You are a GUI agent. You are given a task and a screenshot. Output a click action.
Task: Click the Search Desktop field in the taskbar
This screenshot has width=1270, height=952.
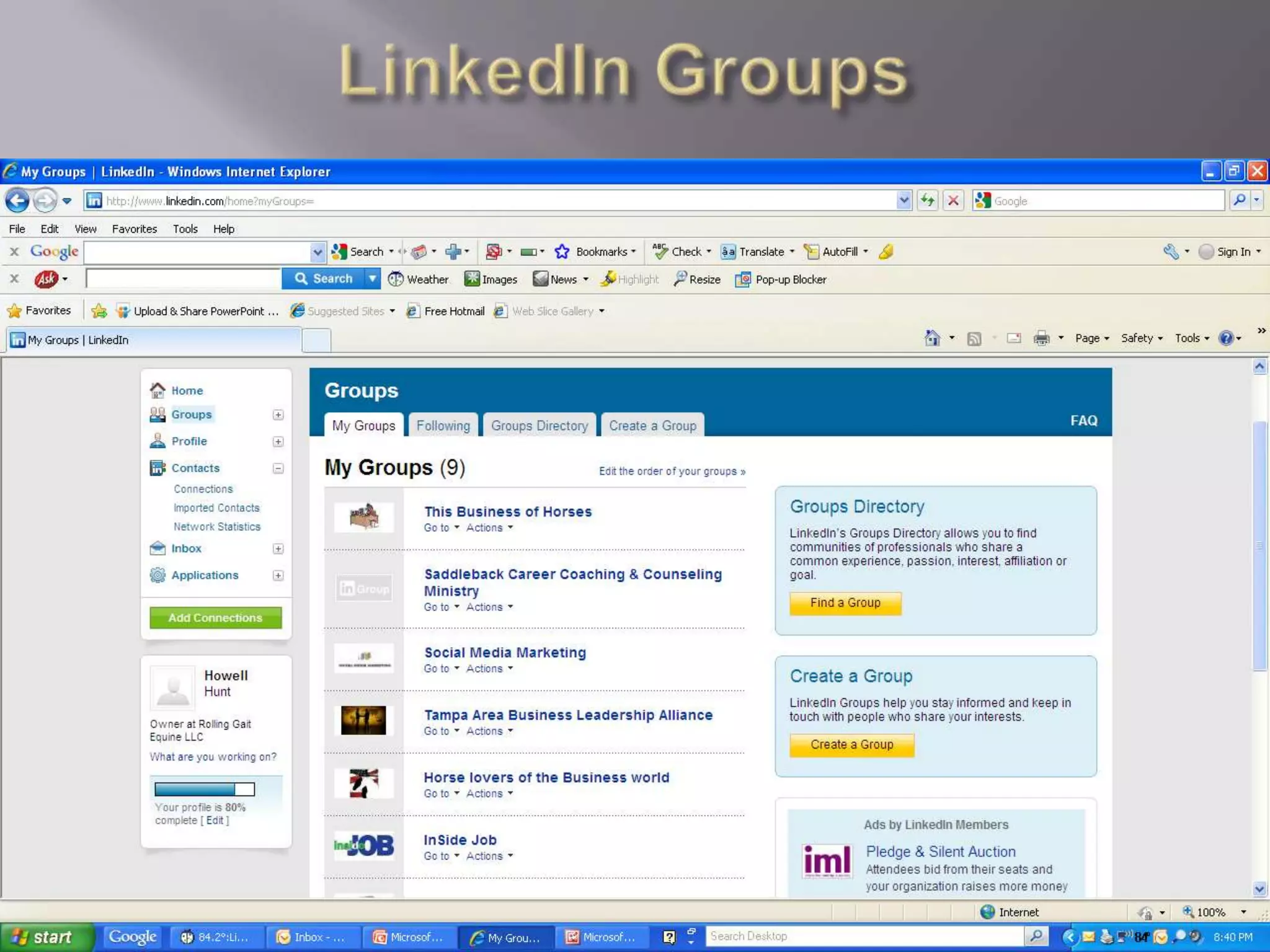tap(864, 936)
